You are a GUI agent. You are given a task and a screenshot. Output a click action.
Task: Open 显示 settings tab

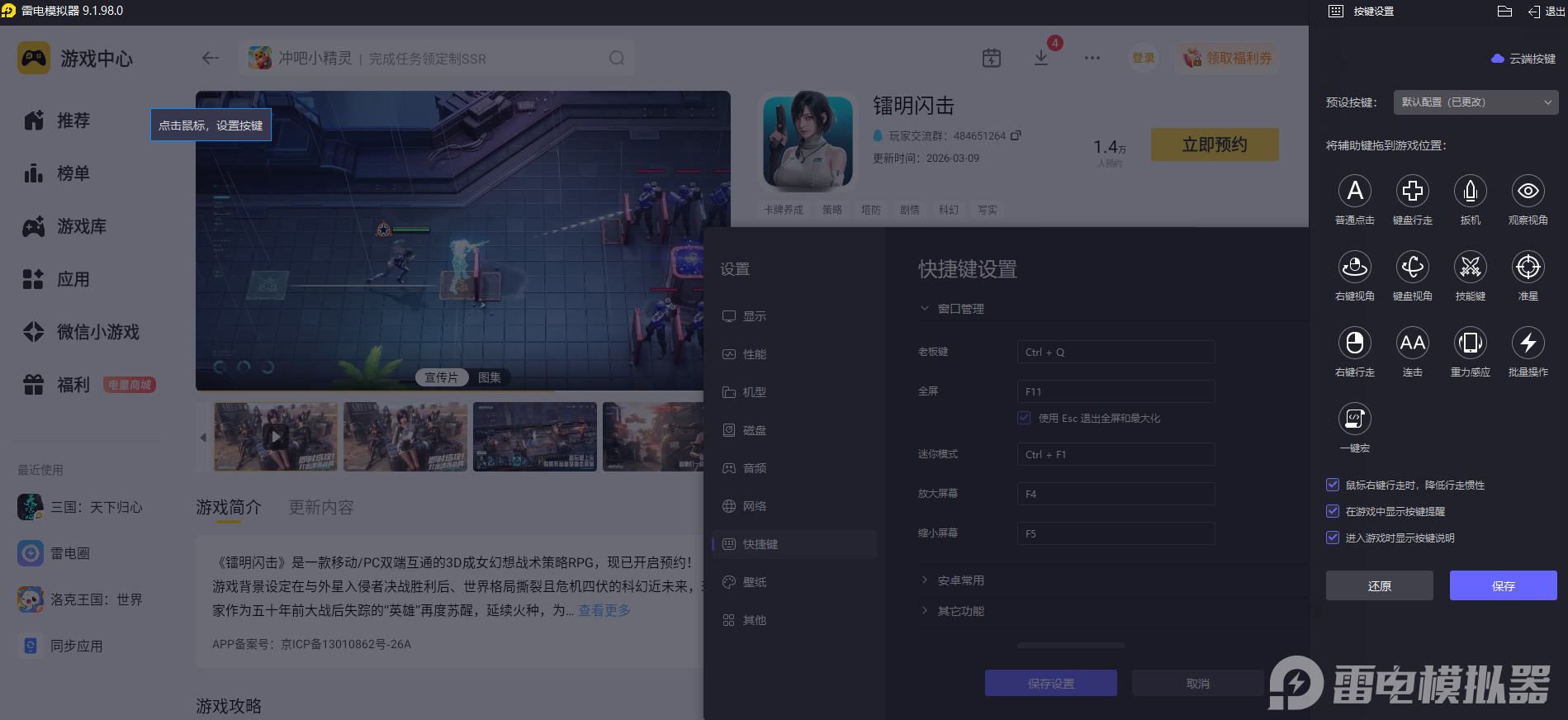click(x=794, y=316)
